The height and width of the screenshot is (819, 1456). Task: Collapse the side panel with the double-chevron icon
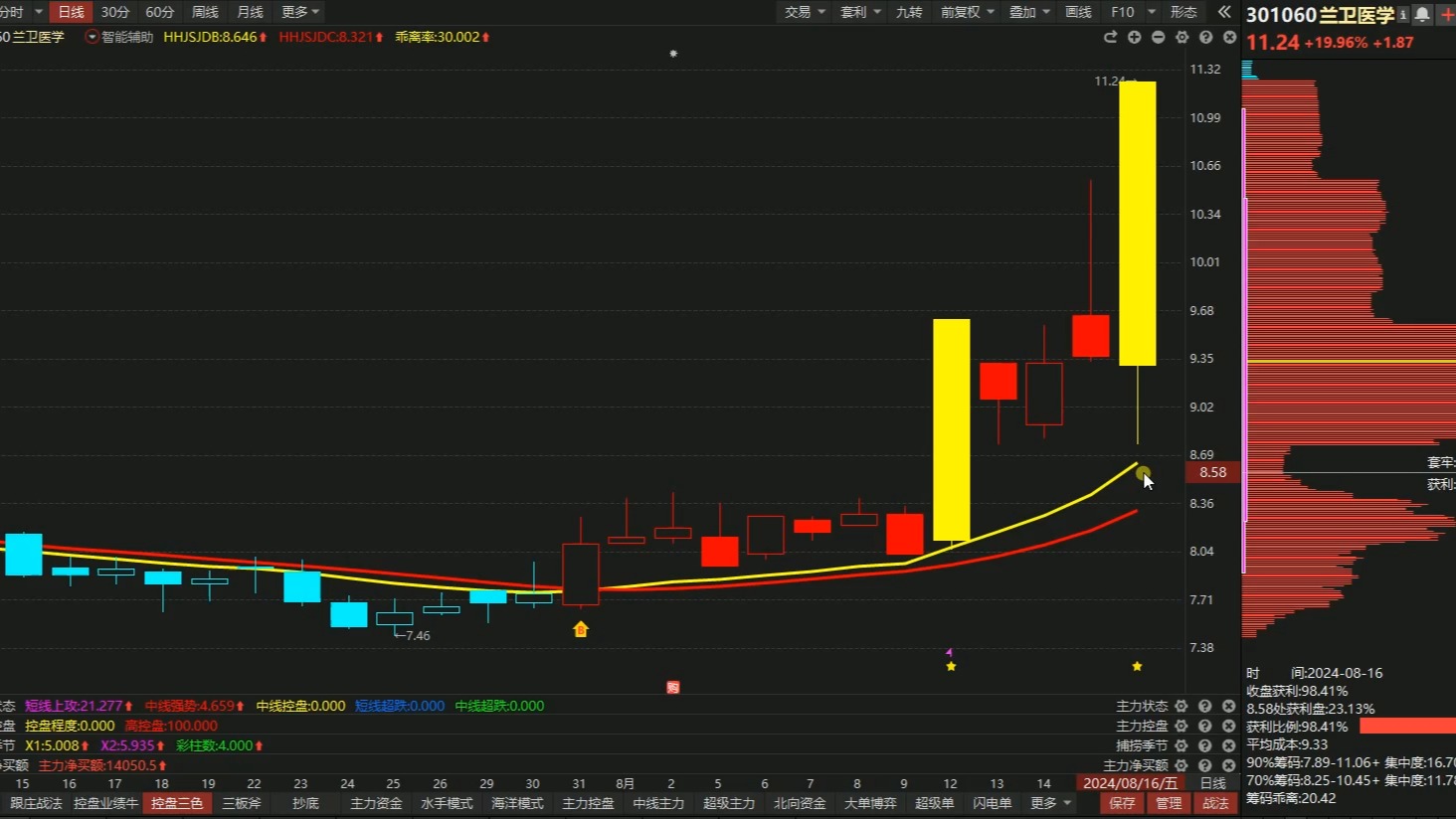pos(1224,12)
